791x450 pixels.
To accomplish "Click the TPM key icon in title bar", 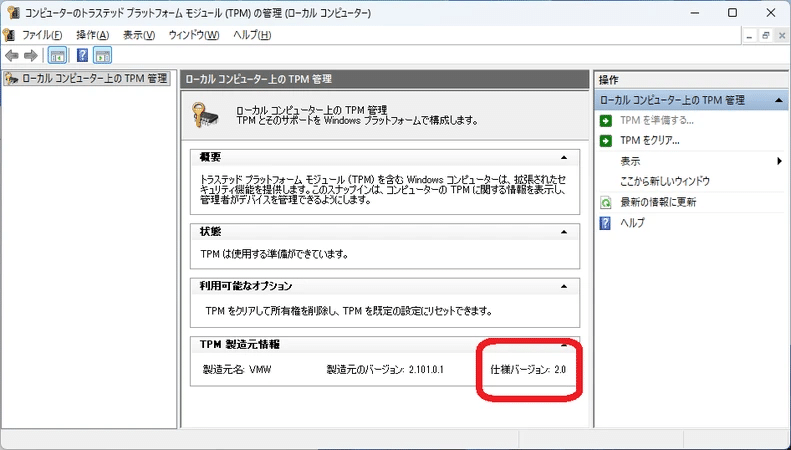I will [13, 13].
